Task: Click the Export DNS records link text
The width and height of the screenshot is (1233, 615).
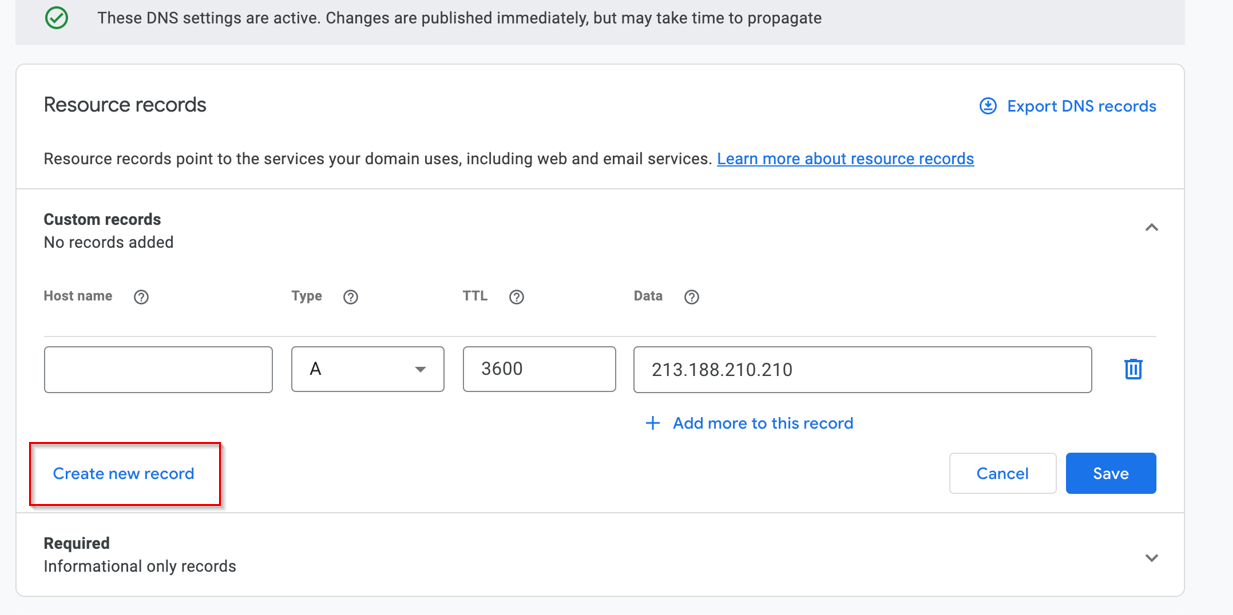Action: coord(1081,106)
